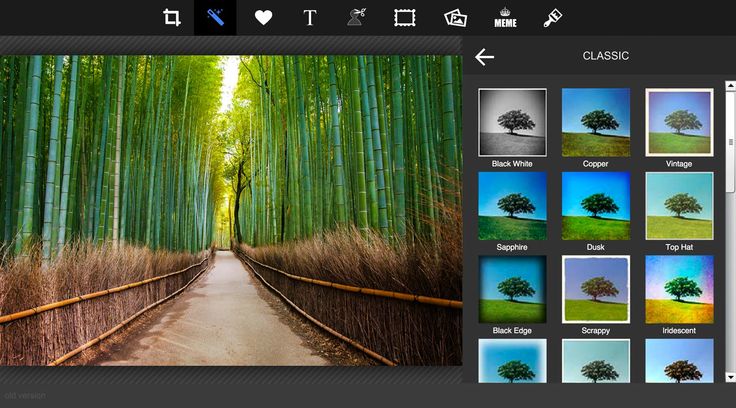The height and width of the screenshot is (408, 736).
Task: Click the bamboo forest photo canvas
Action: (231, 210)
